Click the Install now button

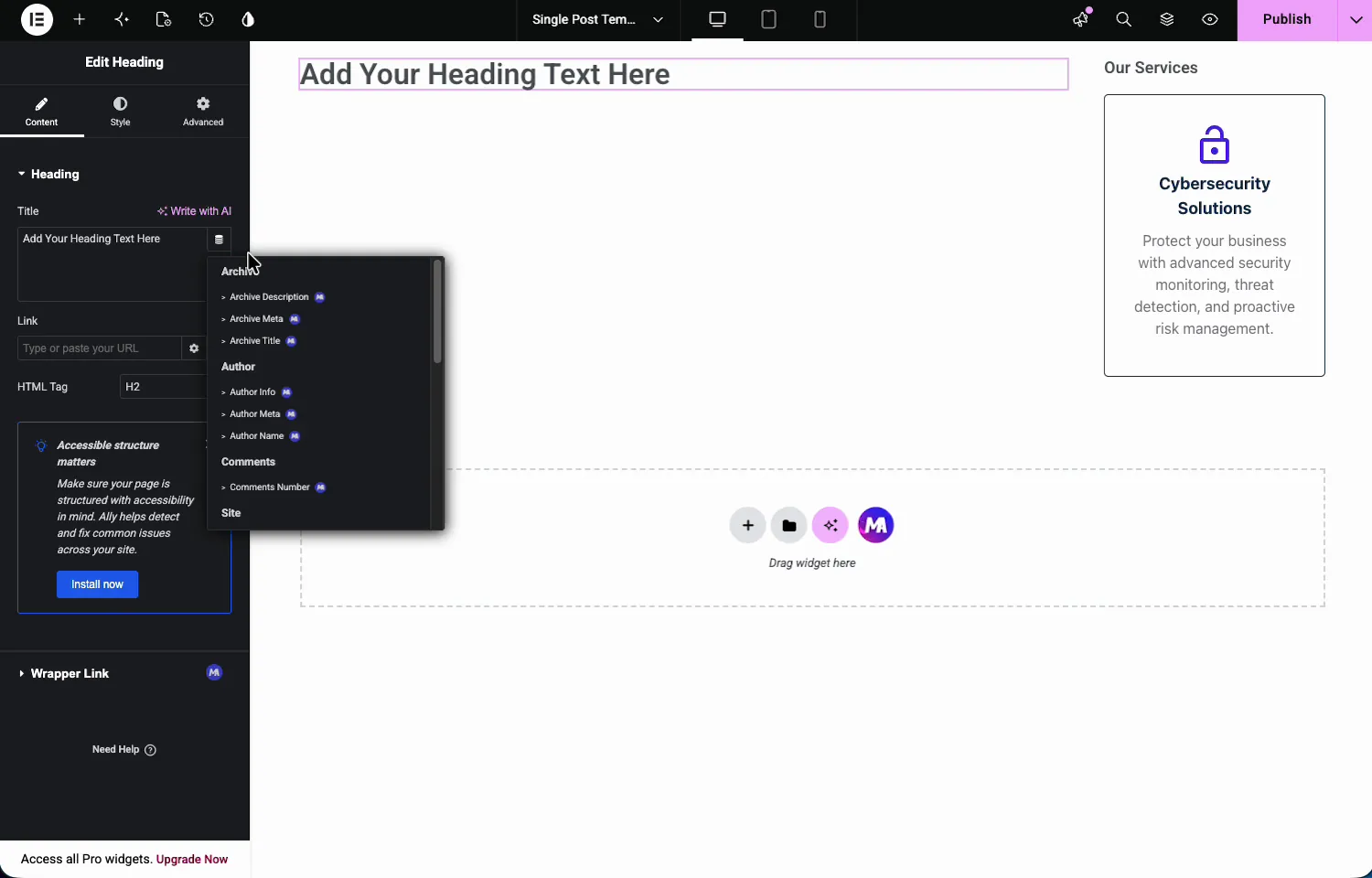point(97,584)
